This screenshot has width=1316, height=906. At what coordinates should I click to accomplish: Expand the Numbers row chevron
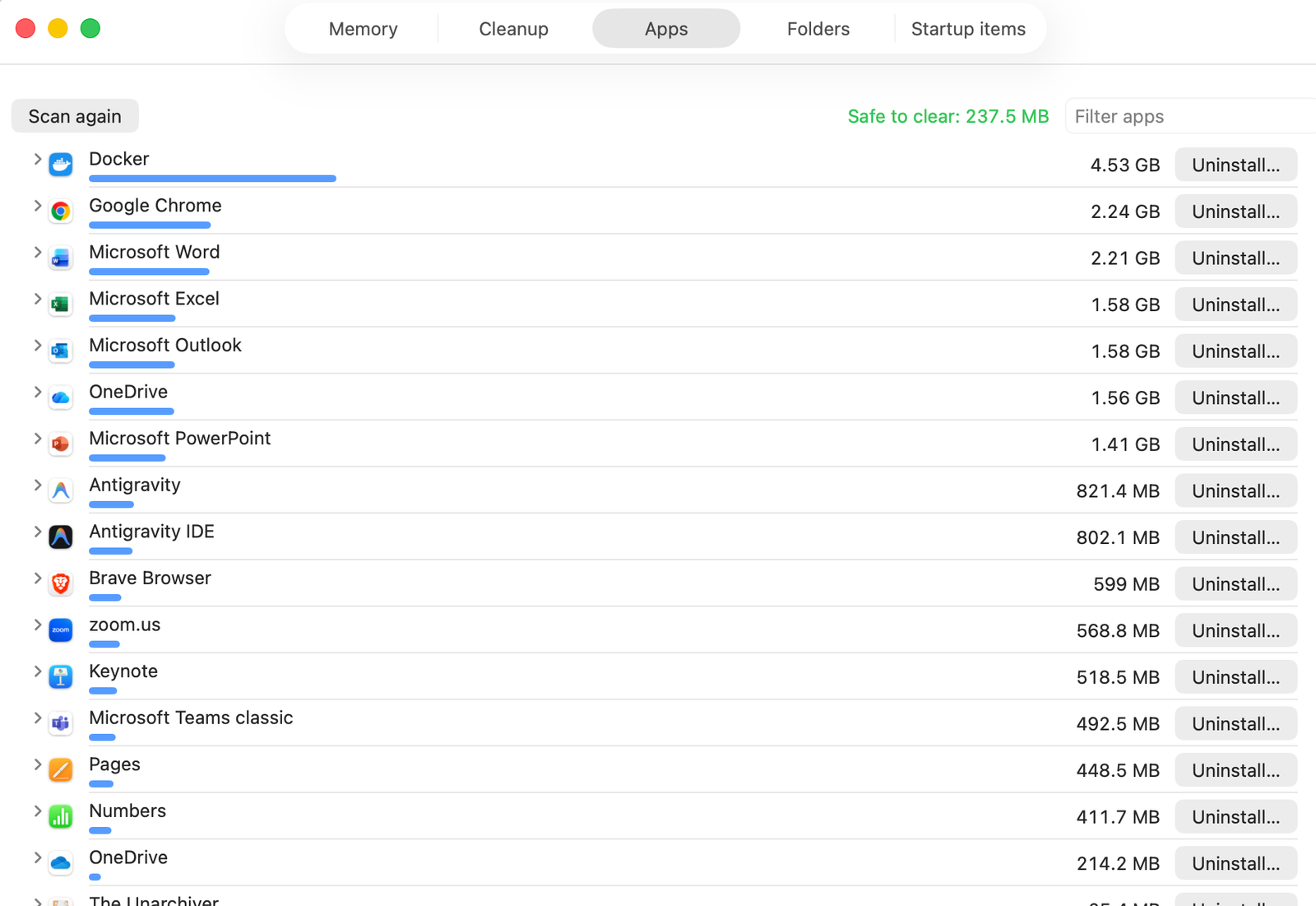(x=37, y=811)
